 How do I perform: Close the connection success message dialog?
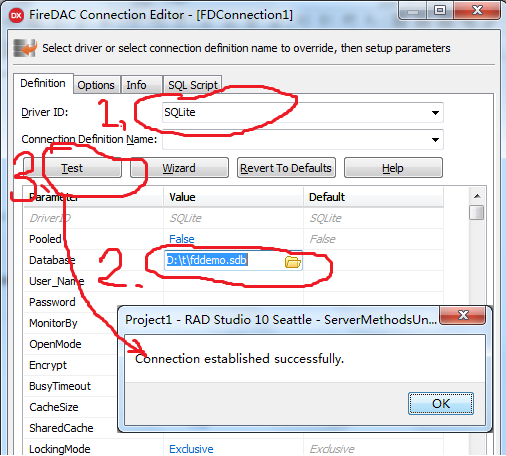pos(463,315)
